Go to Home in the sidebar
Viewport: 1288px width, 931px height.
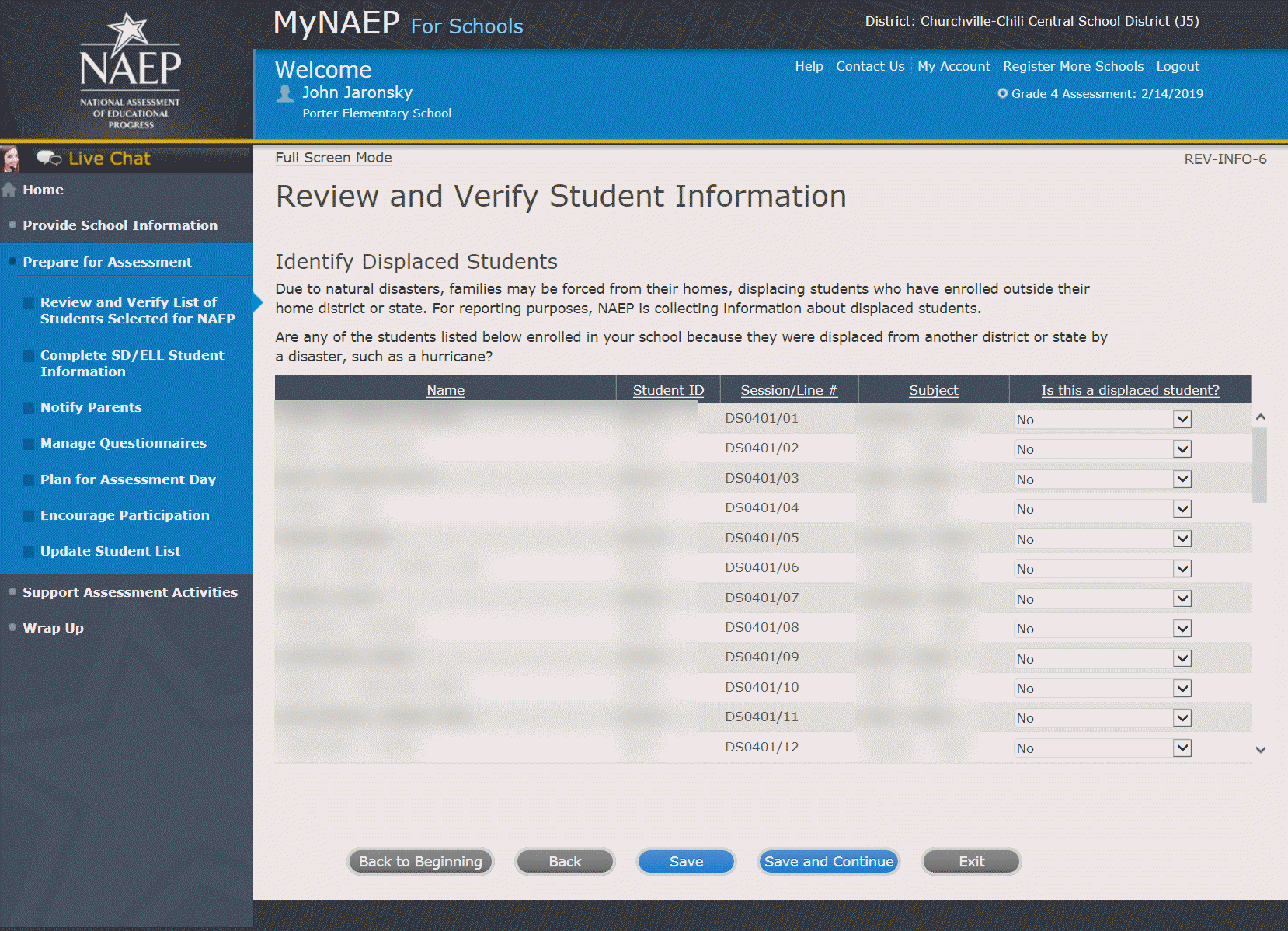coord(44,190)
